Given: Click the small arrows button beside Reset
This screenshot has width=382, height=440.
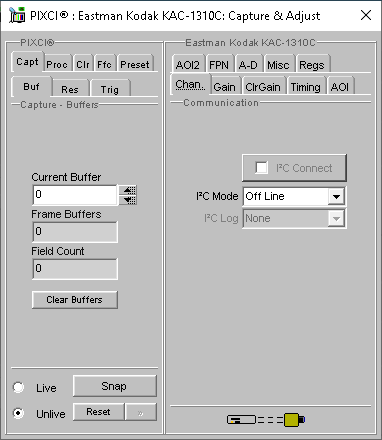Looking at the screenshot, I should pyautogui.click(x=141, y=412).
